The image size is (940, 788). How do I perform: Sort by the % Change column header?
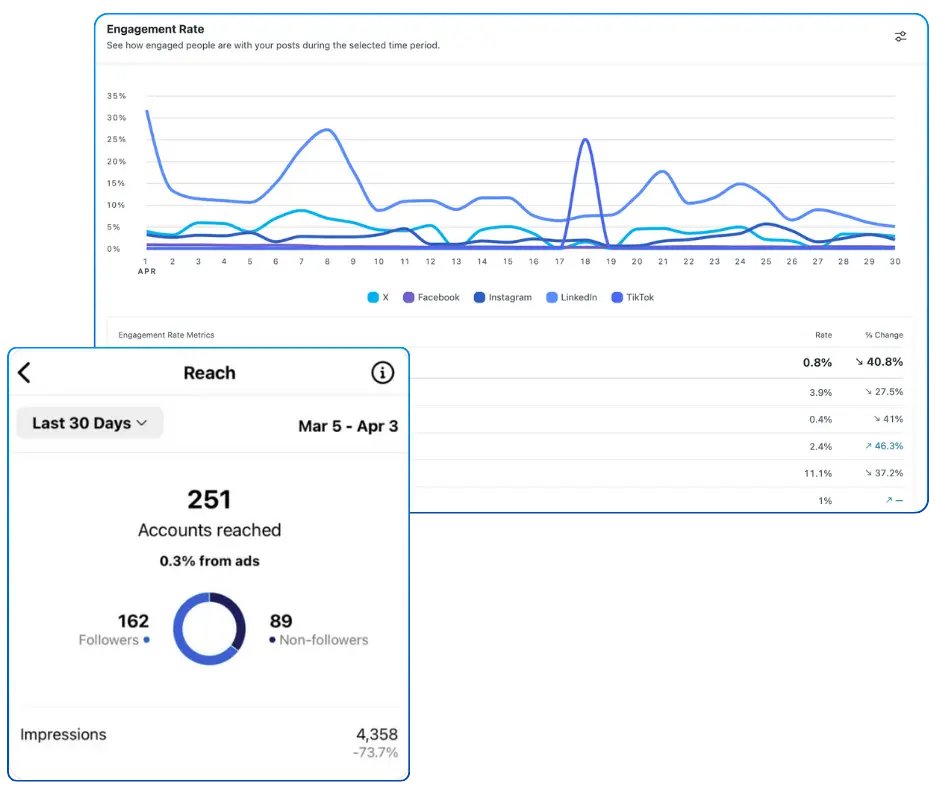click(882, 335)
